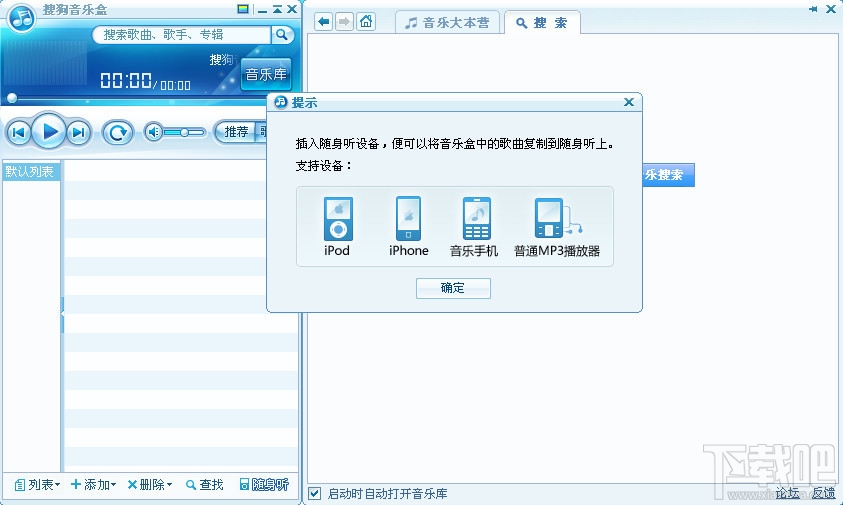843x505 pixels.
Task: Open the 删除 dropdown menu
Action: click(x=149, y=485)
